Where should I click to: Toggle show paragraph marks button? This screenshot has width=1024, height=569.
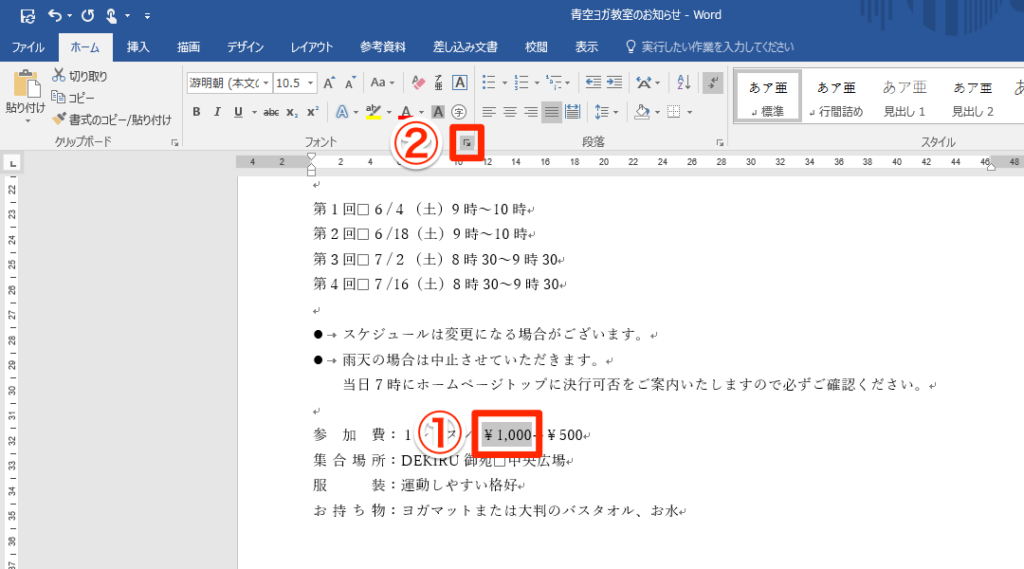713,83
